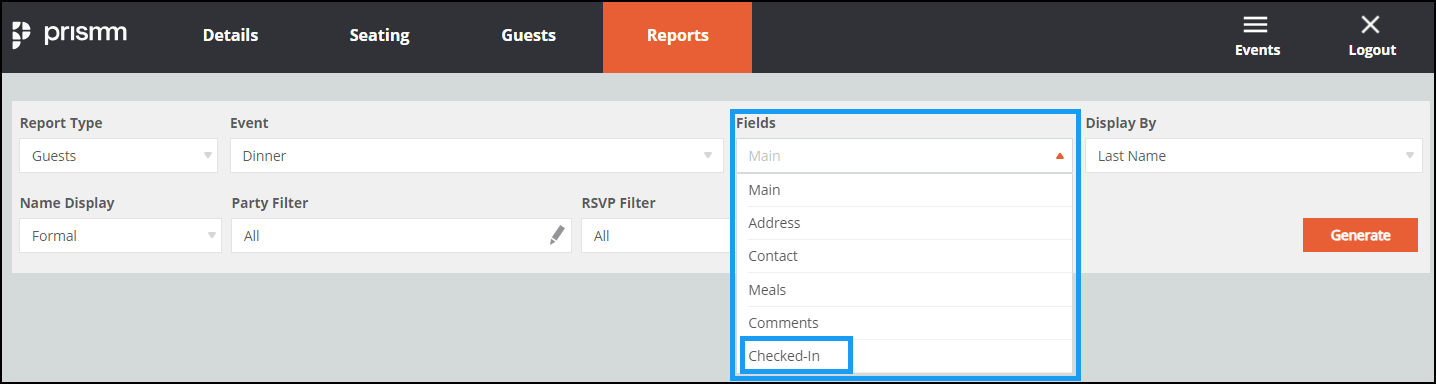
Task: Pick Comments in the Fields list
Action: [x=905, y=323]
